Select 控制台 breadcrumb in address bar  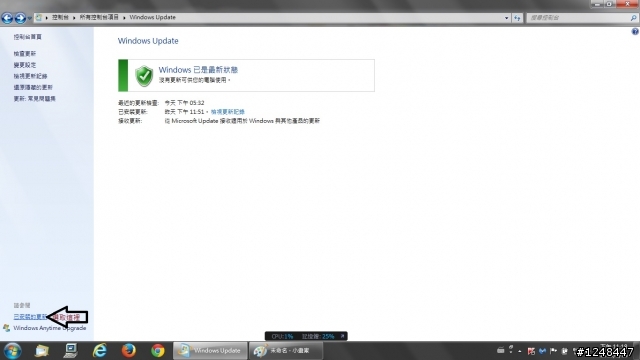[x=60, y=18]
